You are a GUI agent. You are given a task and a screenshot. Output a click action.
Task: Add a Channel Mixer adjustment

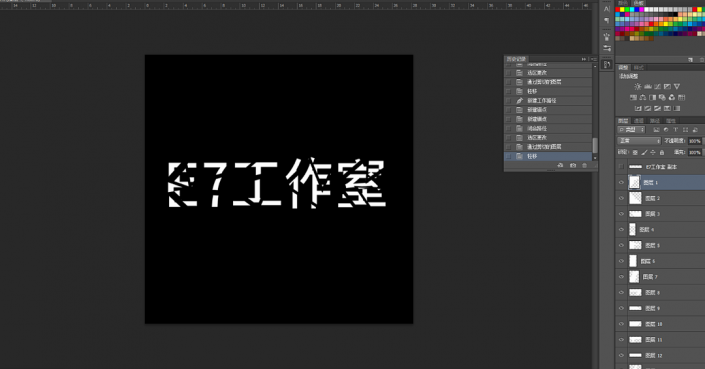coord(672,97)
